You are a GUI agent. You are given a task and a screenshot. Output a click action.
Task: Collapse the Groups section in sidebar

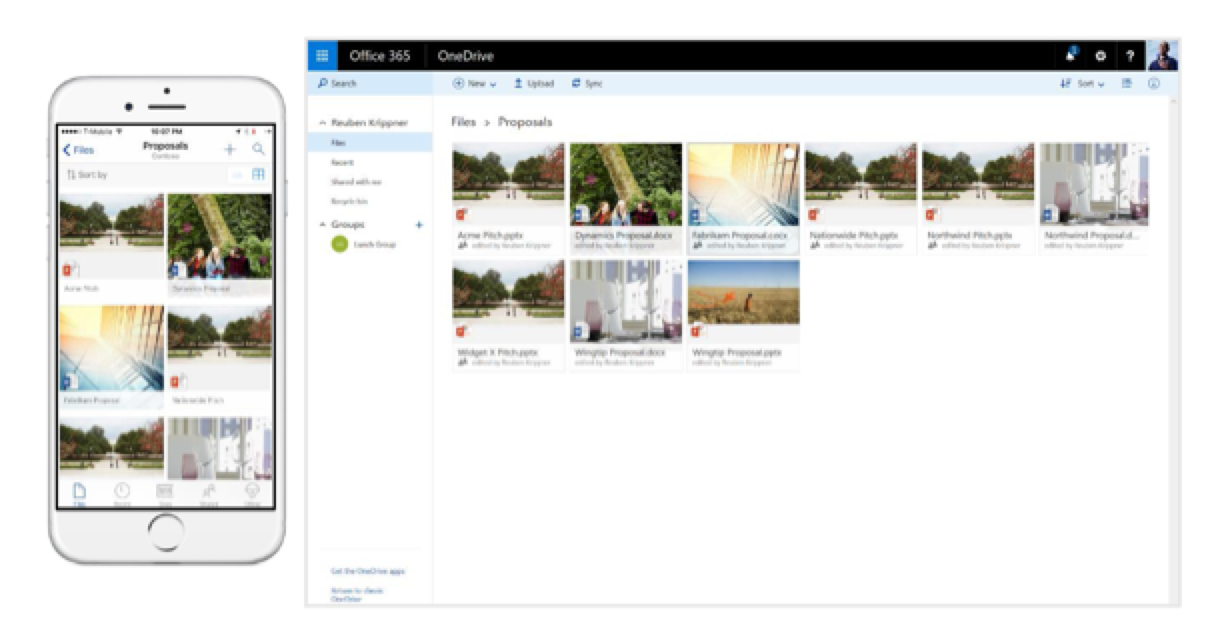coord(322,225)
